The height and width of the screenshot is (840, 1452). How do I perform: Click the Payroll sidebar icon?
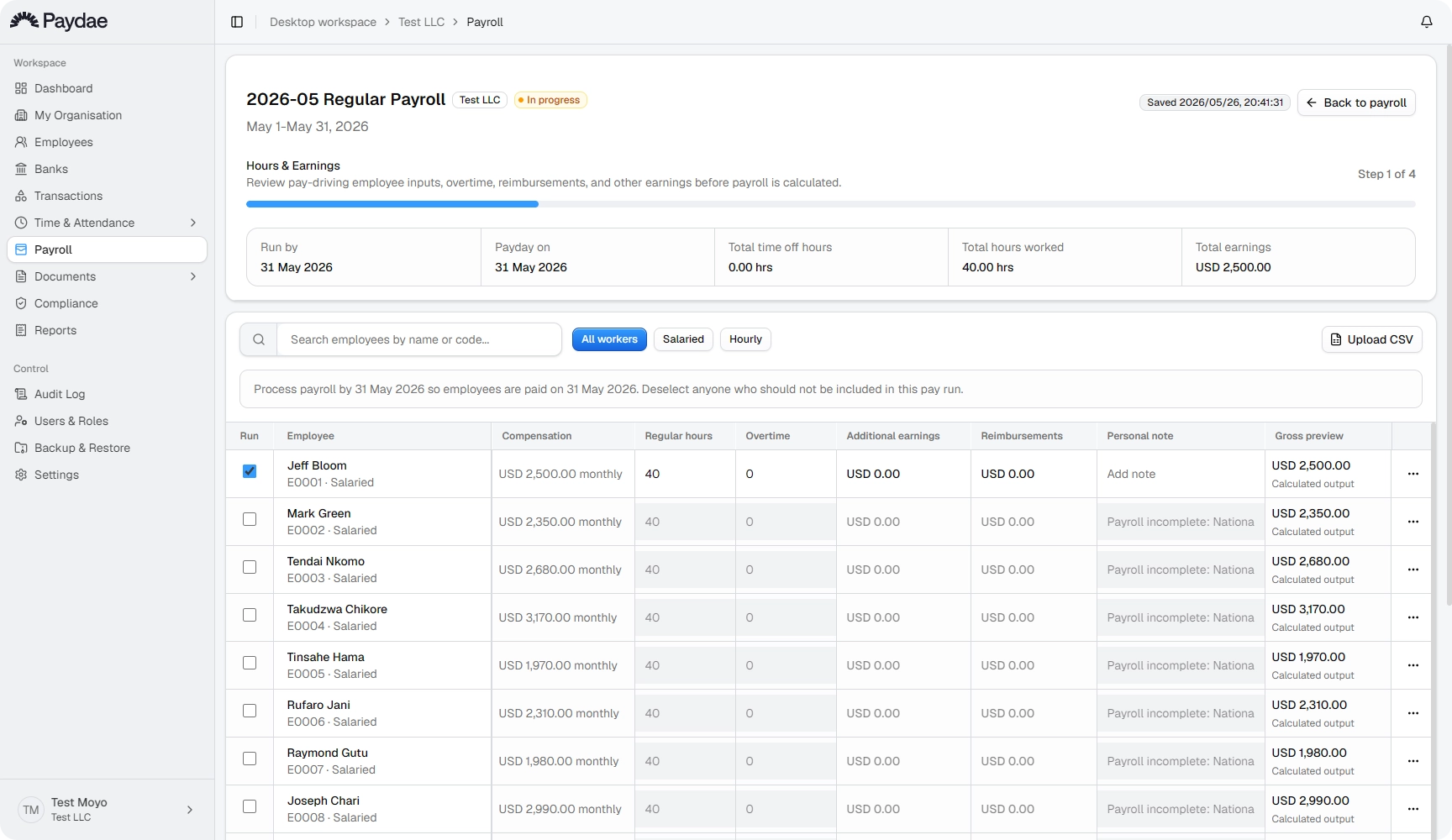point(21,249)
